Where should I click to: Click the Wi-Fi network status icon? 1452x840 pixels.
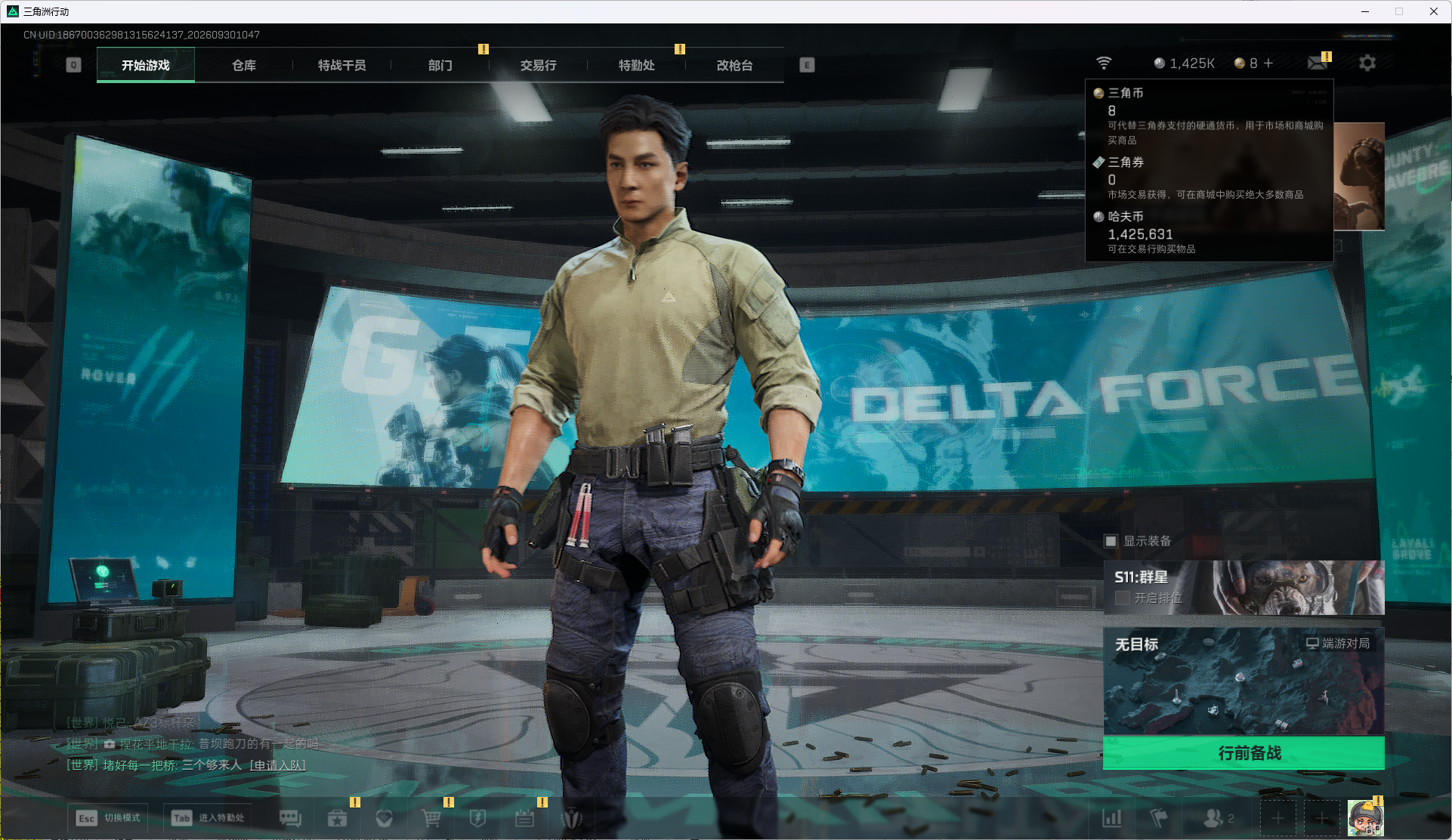click(x=1104, y=63)
